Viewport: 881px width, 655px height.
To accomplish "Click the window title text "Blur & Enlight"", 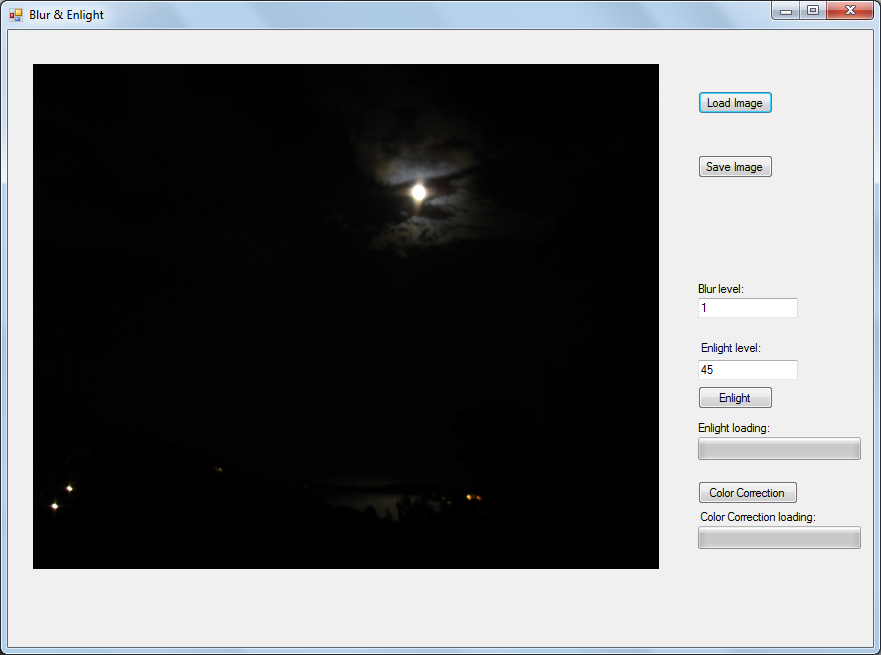I will pos(66,15).
